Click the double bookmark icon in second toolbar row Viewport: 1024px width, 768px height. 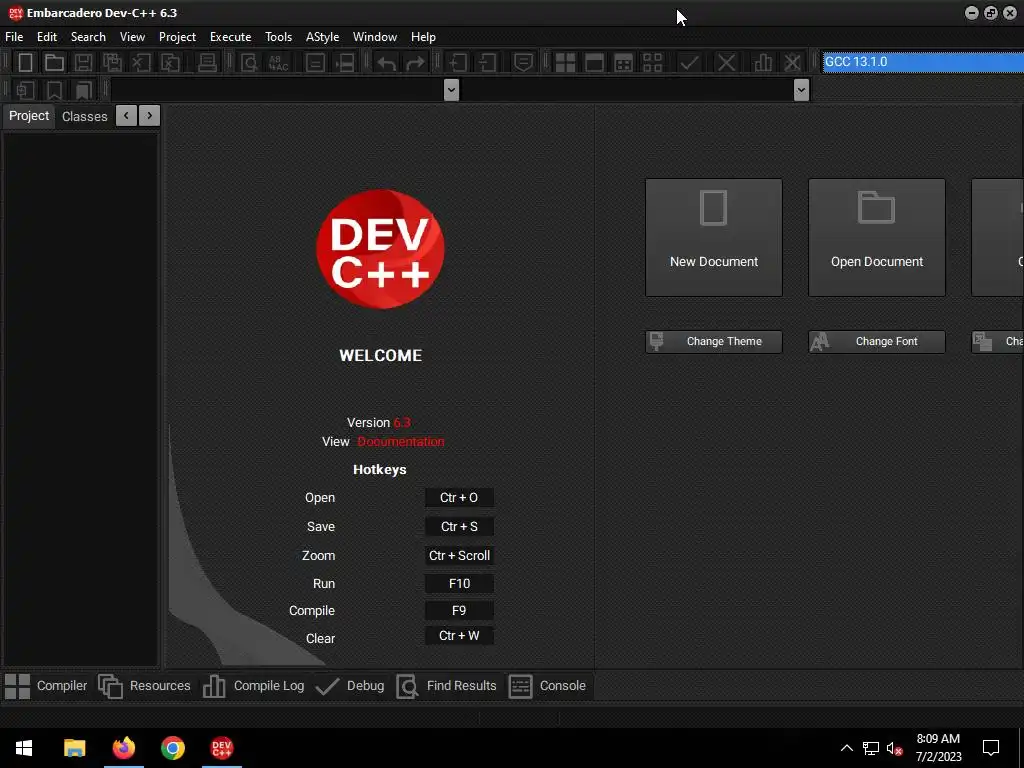[x=84, y=90]
